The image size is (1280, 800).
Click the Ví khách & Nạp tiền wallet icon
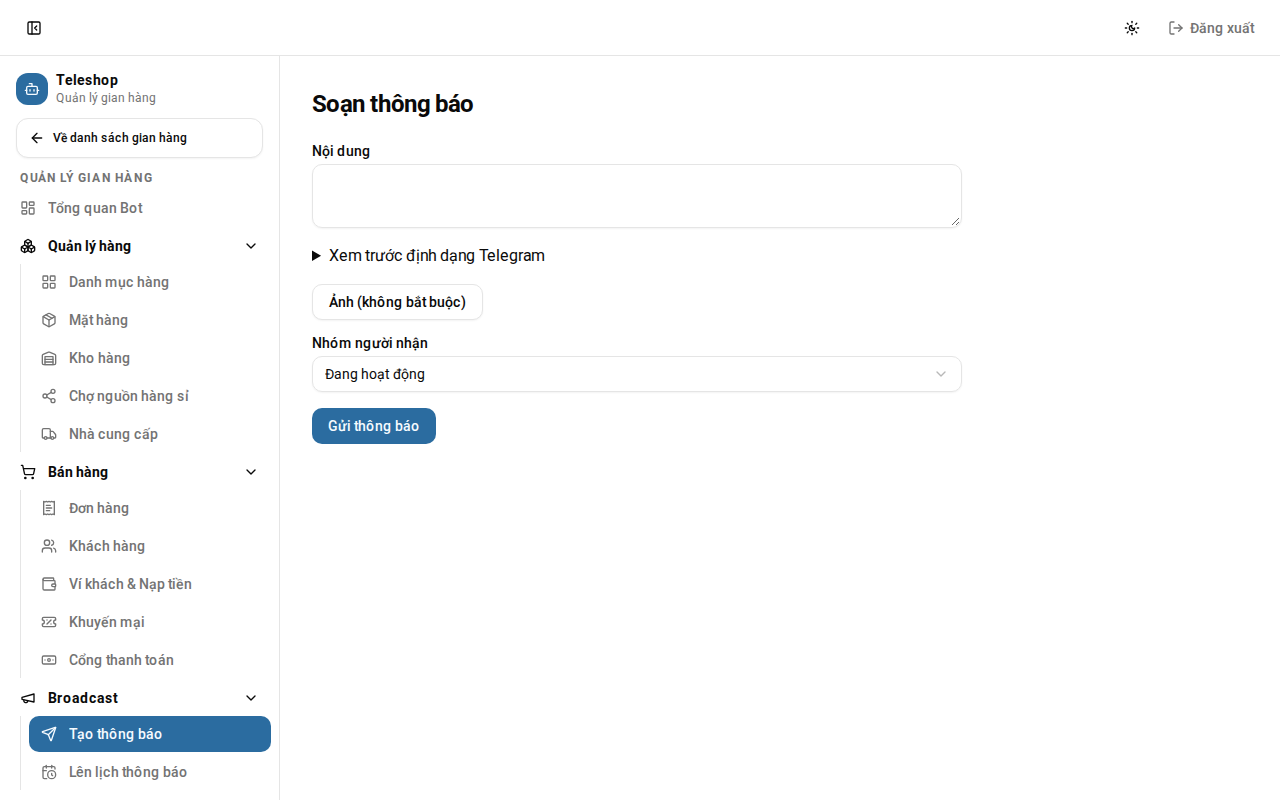[49, 584]
